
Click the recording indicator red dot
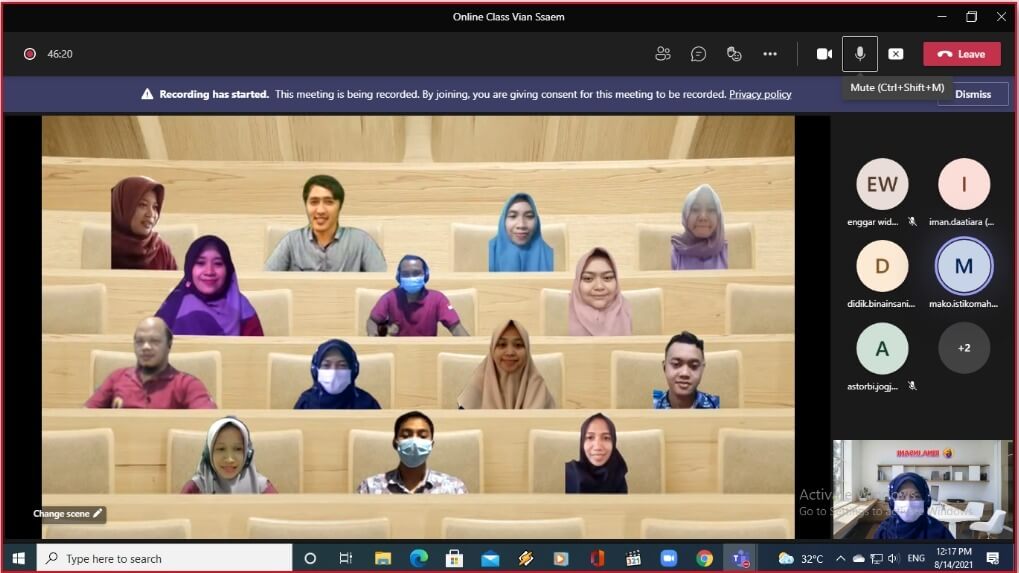point(30,54)
